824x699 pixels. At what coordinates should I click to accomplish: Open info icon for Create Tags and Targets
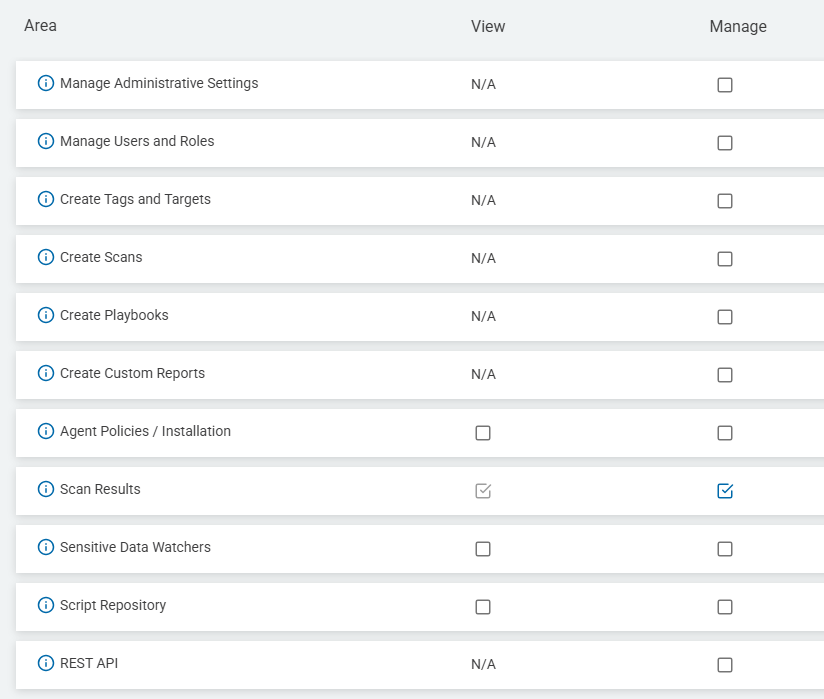click(45, 200)
